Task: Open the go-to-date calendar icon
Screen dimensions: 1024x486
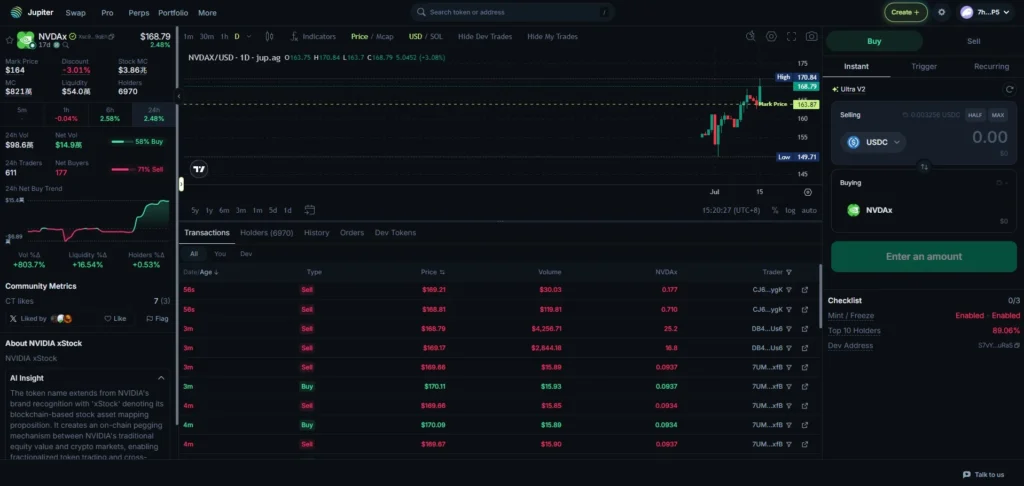Action: click(x=310, y=210)
